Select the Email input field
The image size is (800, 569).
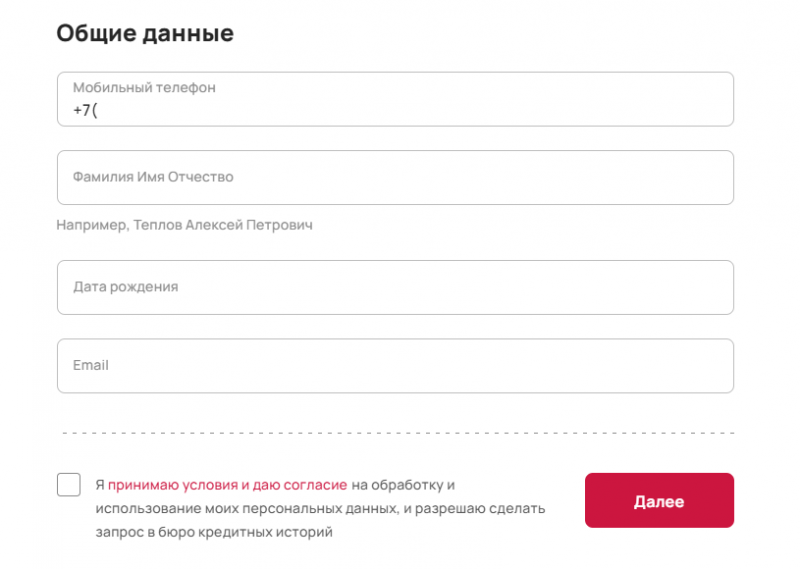tap(395, 366)
